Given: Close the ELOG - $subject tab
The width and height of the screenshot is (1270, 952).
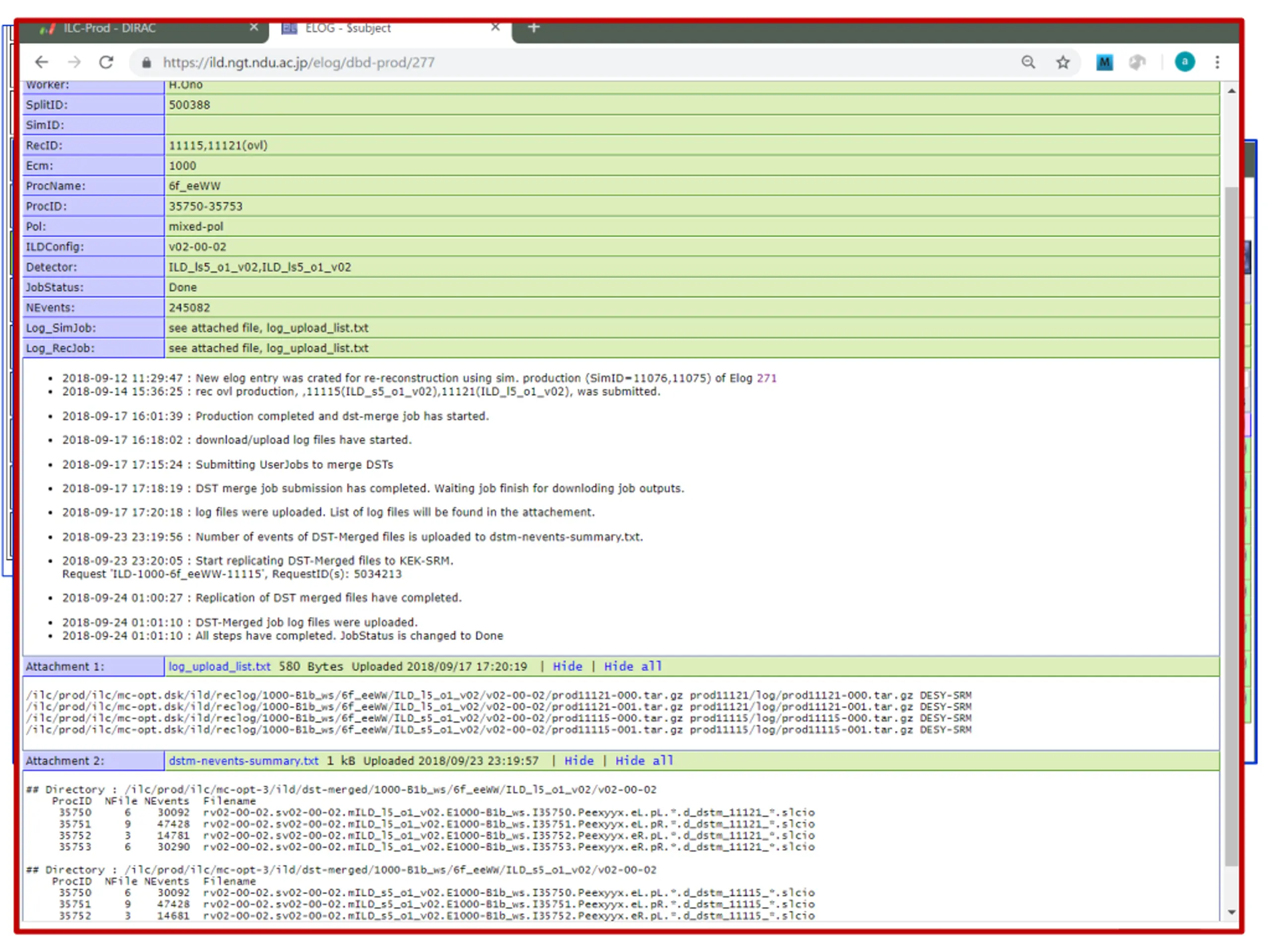Looking at the screenshot, I should coord(496,28).
